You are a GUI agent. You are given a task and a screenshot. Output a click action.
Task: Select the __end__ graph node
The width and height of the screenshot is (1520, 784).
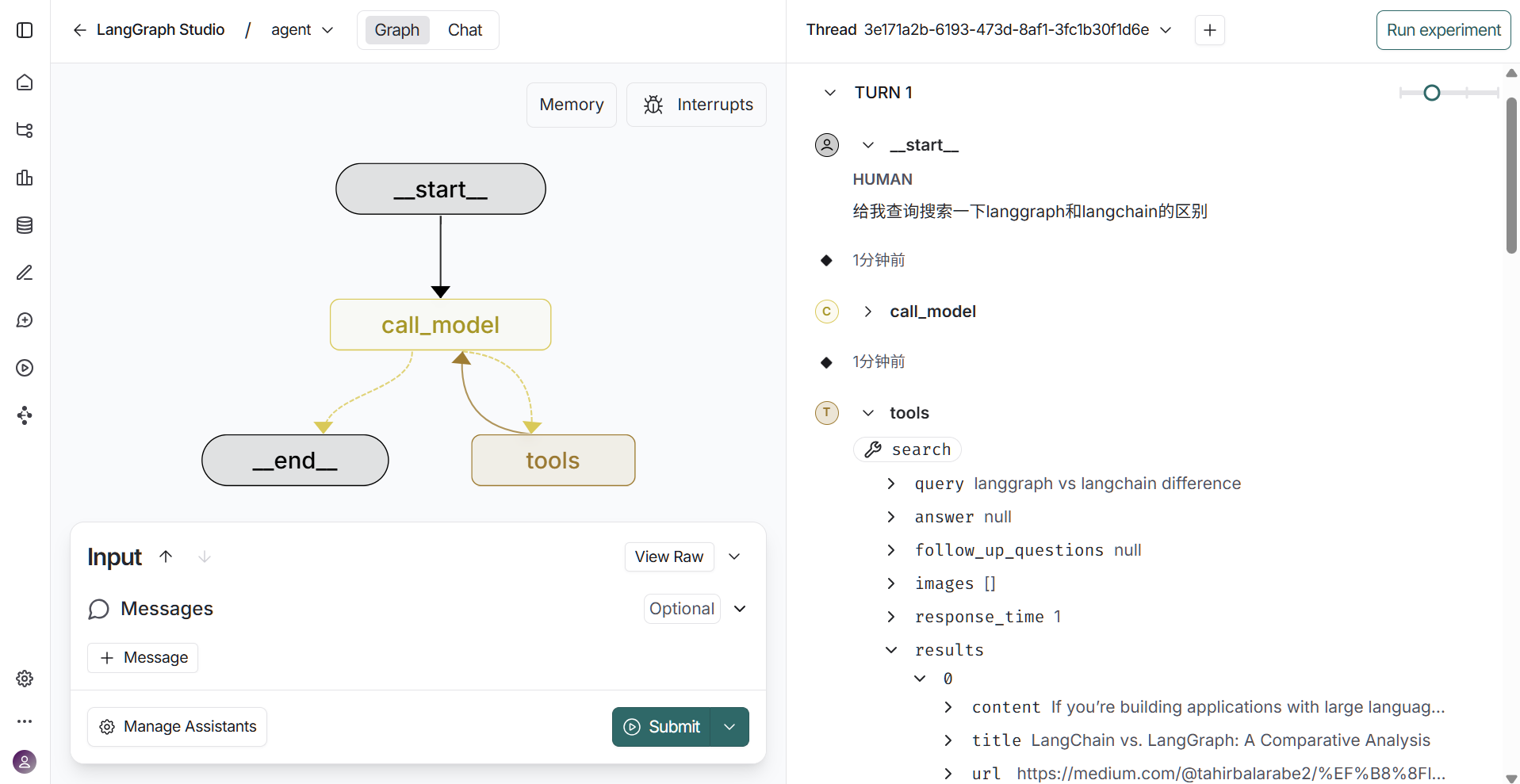click(x=295, y=461)
